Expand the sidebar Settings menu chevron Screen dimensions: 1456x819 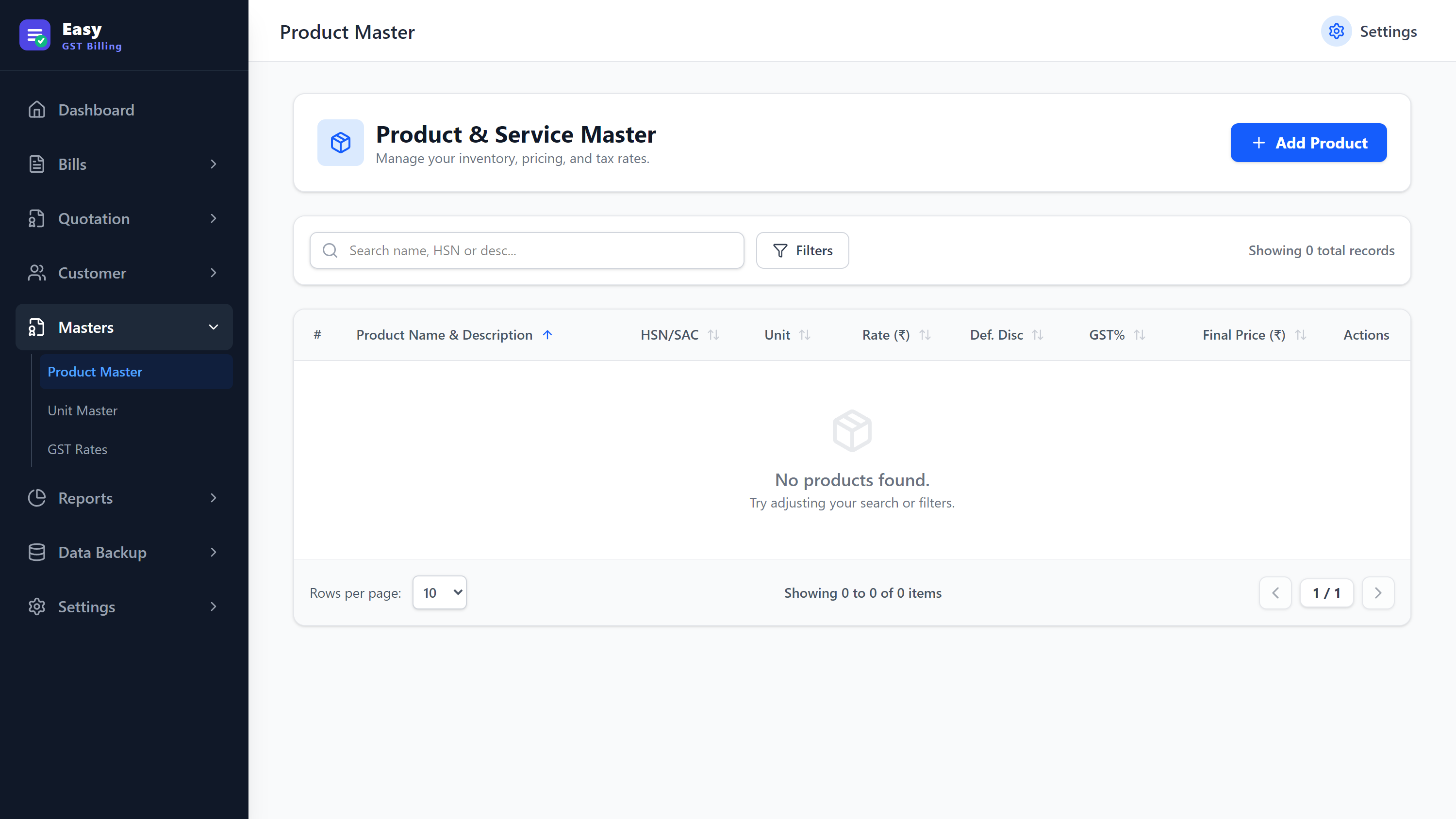pyautogui.click(x=213, y=606)
